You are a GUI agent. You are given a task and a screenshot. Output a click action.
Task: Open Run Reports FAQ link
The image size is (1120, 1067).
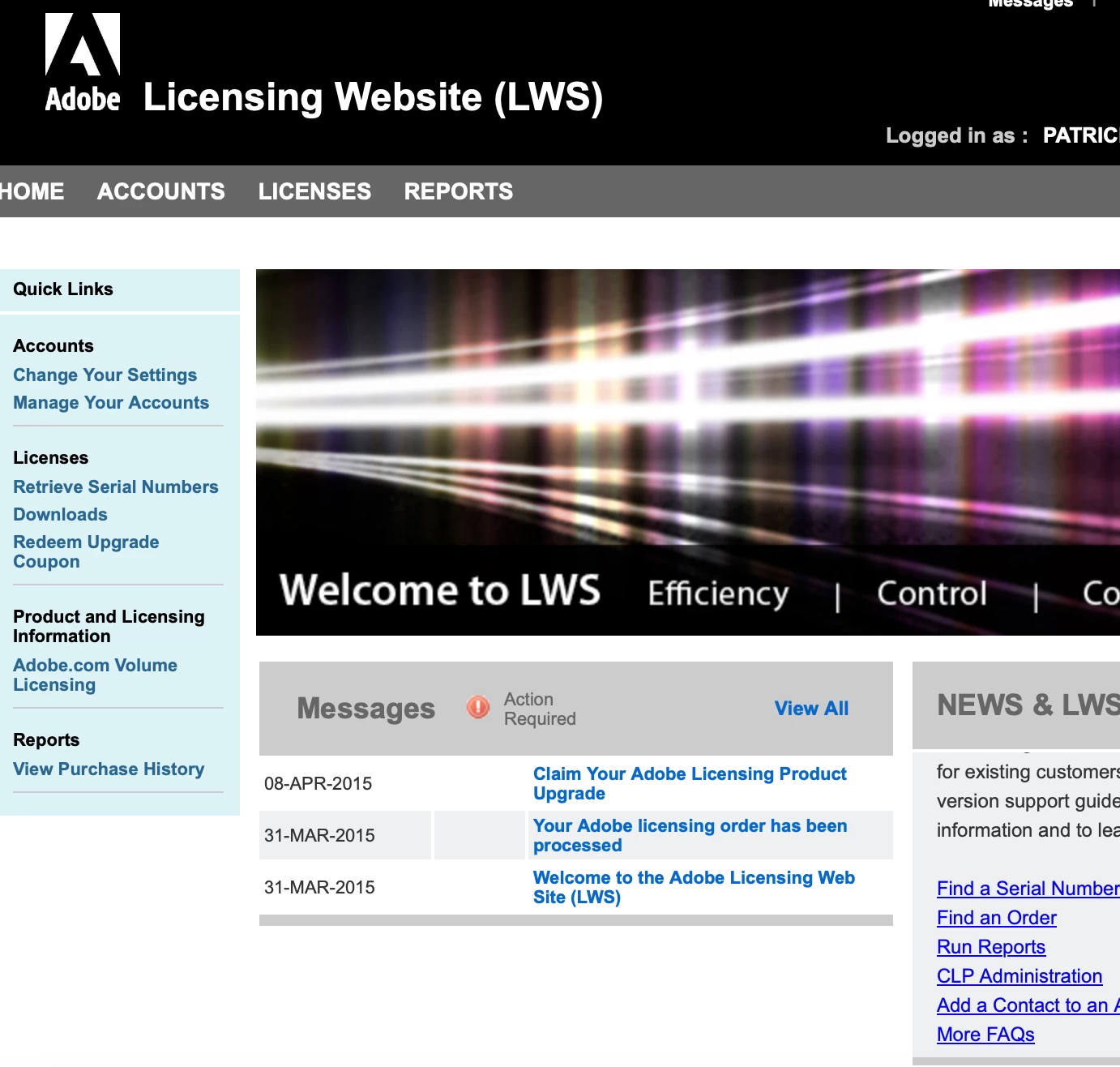point(991,947)
